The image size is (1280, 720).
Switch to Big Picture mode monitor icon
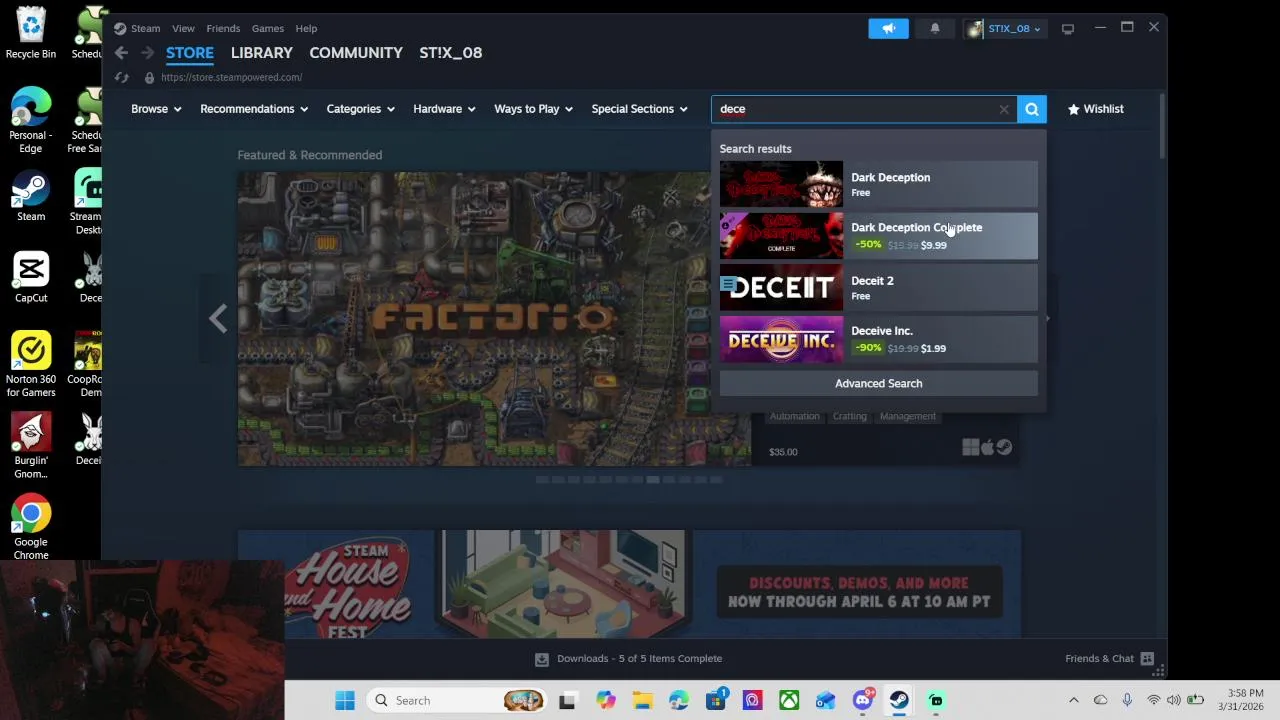pyautogui.click(x=1068, y=28)
